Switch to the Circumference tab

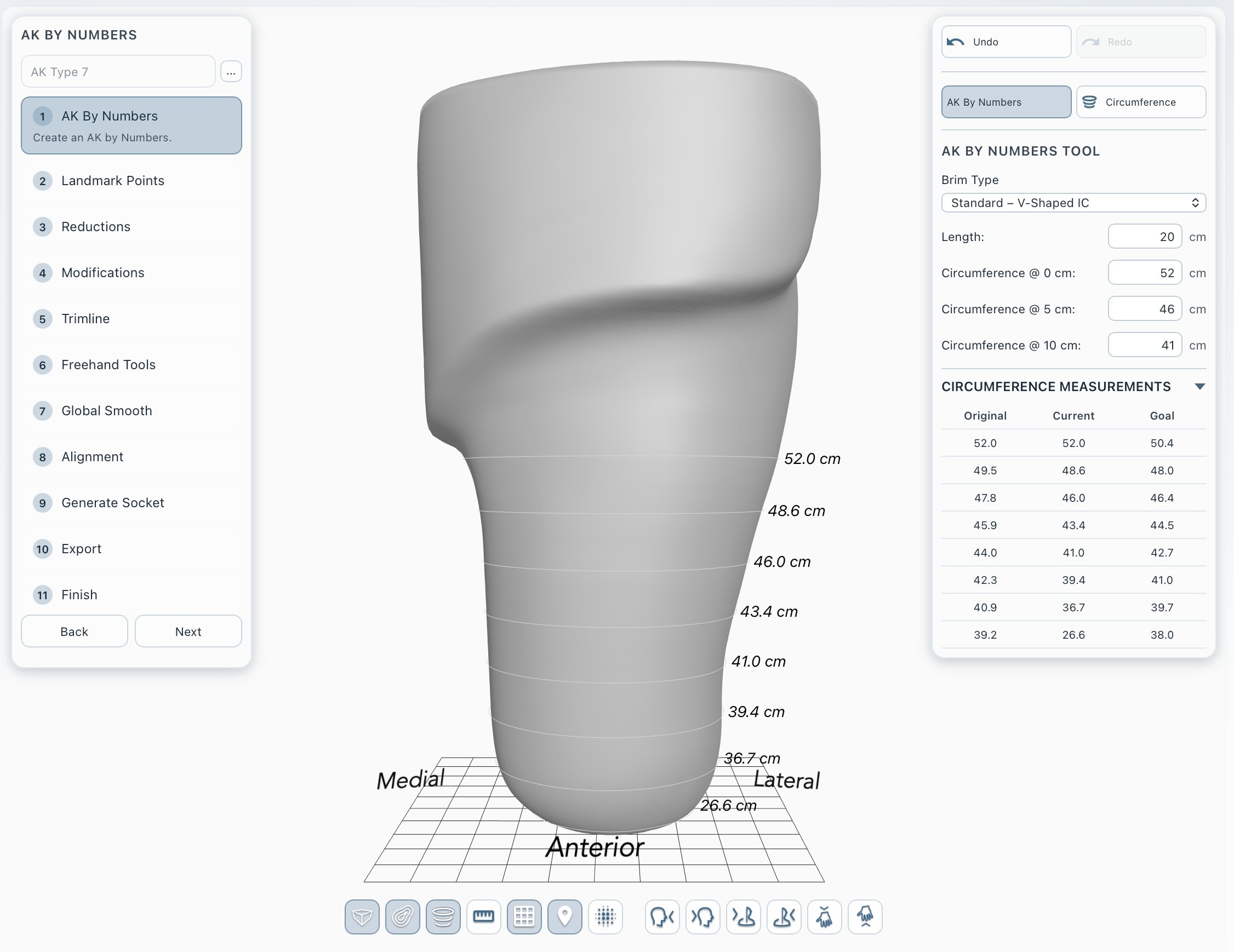pyautogui.click(x=1141, y=102)
